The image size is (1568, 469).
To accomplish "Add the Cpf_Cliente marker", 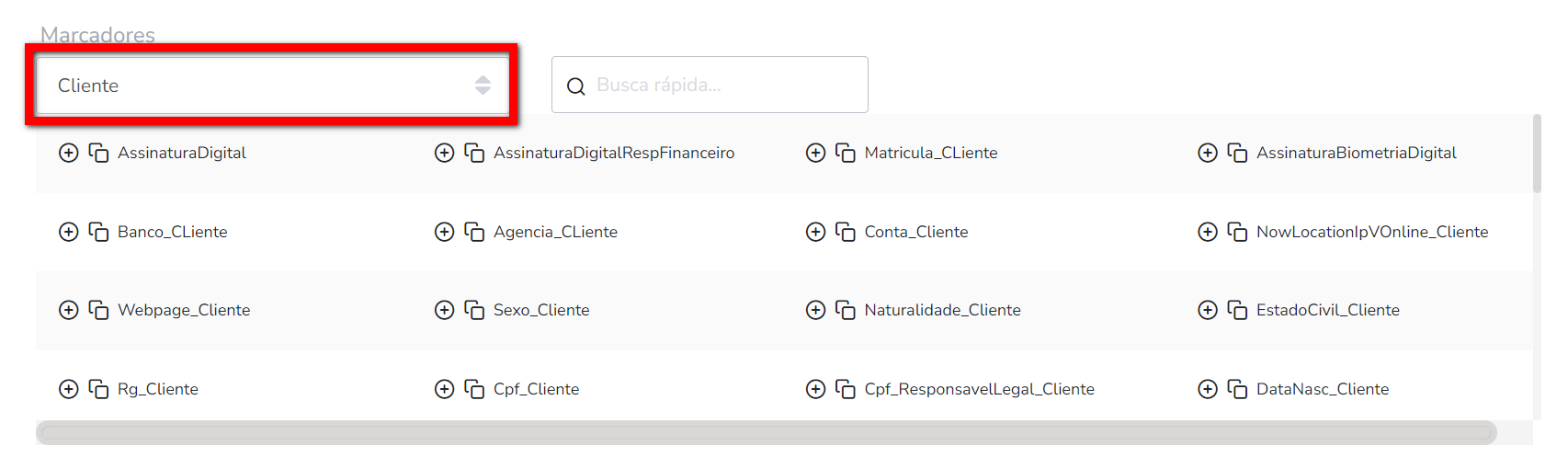I will point(444,389).
